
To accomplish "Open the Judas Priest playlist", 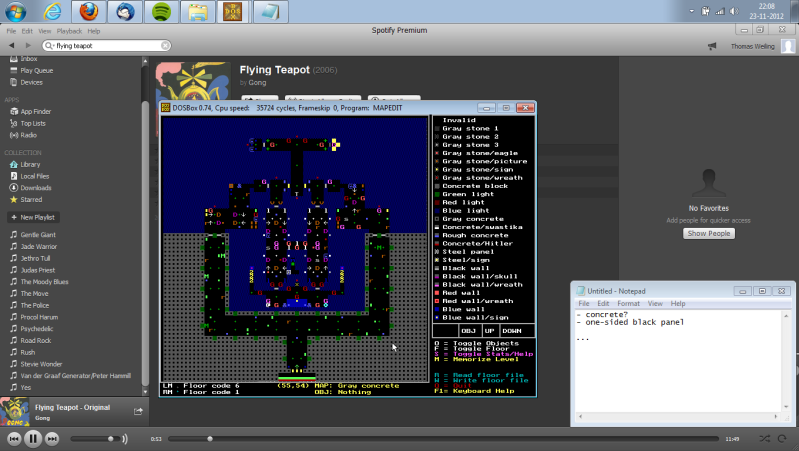I will tap(38, 270).
